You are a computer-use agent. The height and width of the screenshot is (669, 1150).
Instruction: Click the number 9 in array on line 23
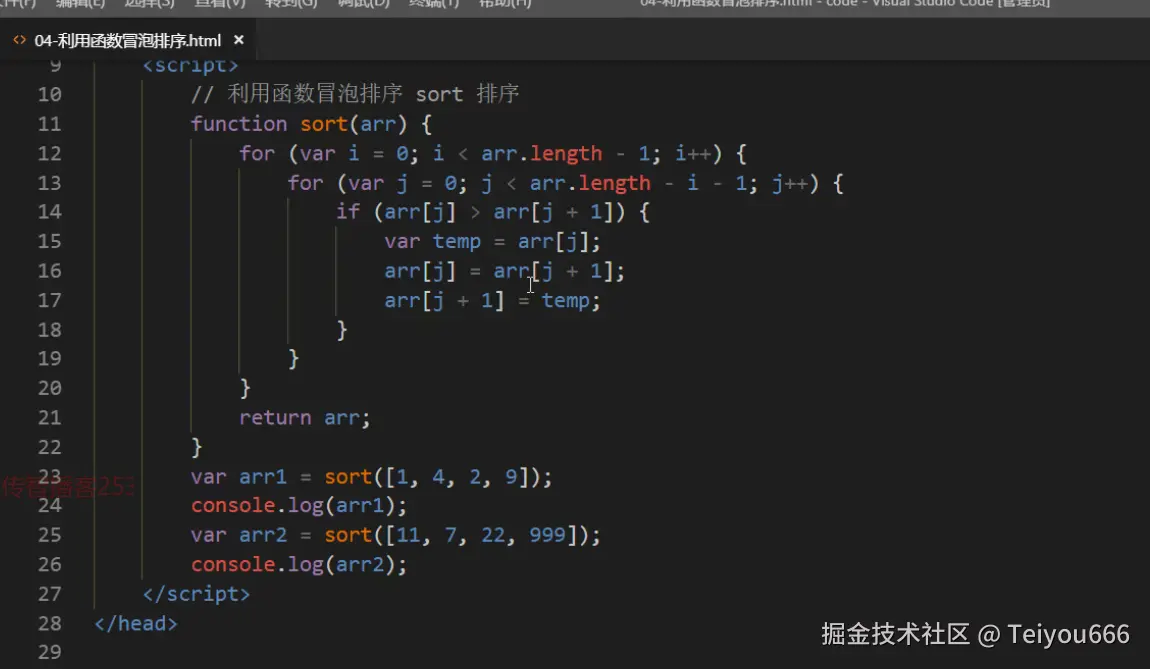(x=511, y=476)
